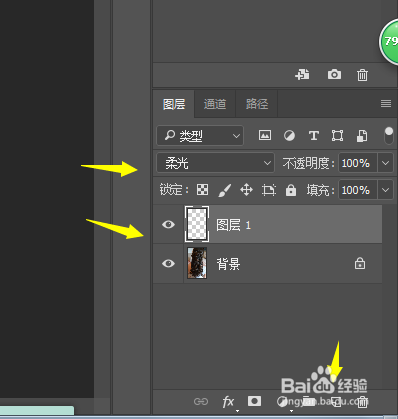Viewport: 398px width, 419px height.
Task: Filter layers by shape layers icon
Action: click(x=337, y=136)
